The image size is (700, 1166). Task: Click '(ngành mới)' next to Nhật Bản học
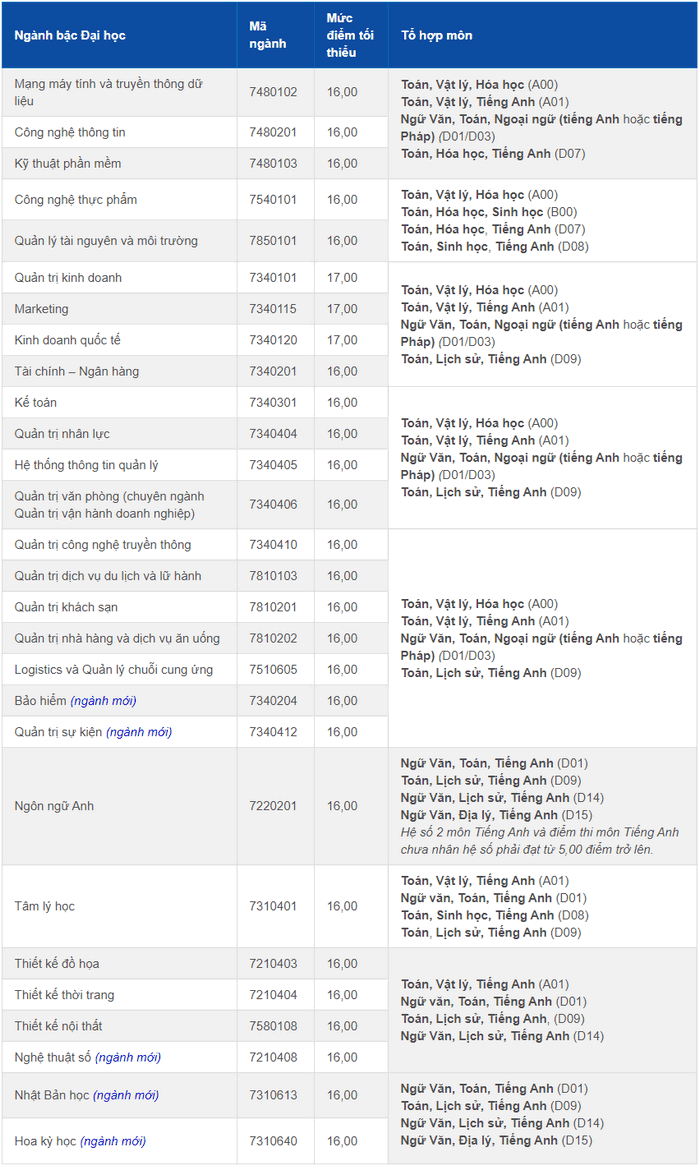point(126,1095)
